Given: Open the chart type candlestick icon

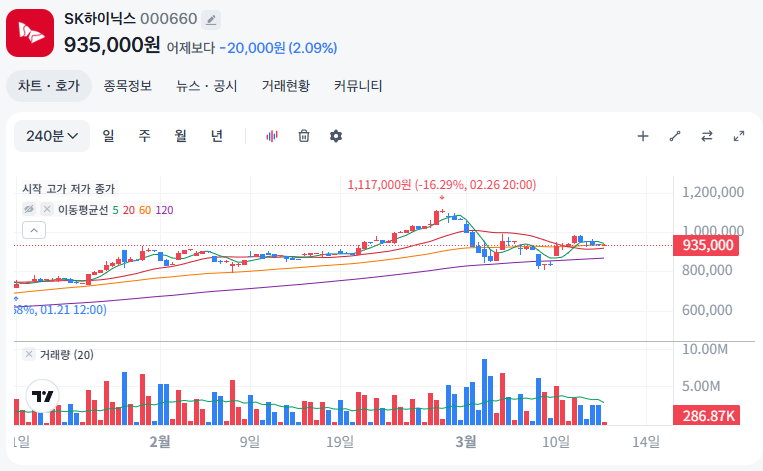Looking at the screenshot, I should [272, 136].
